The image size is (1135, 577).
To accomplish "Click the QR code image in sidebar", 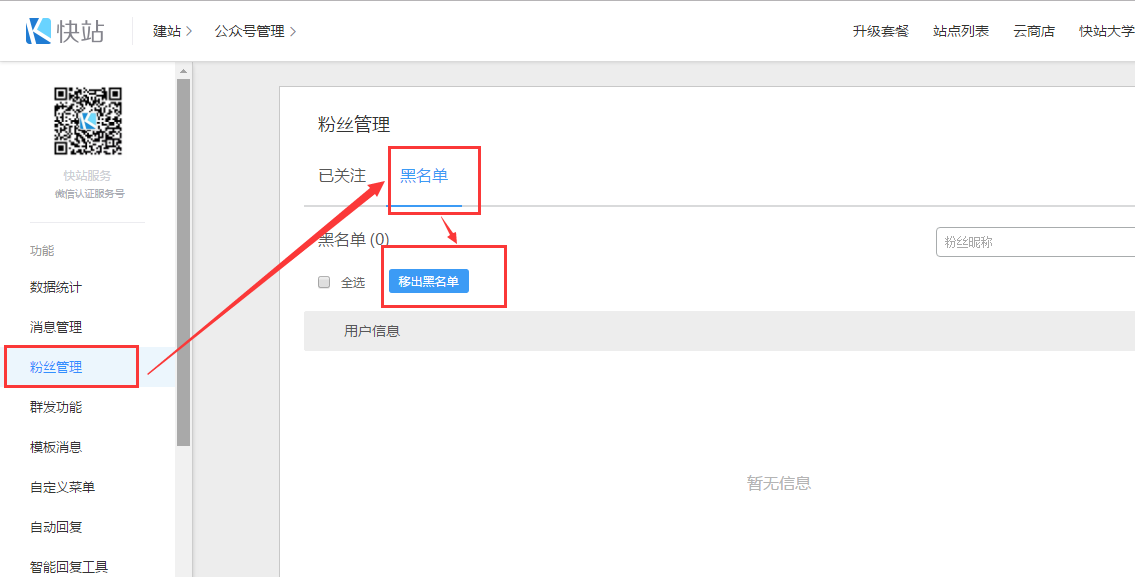I will 88,121.
